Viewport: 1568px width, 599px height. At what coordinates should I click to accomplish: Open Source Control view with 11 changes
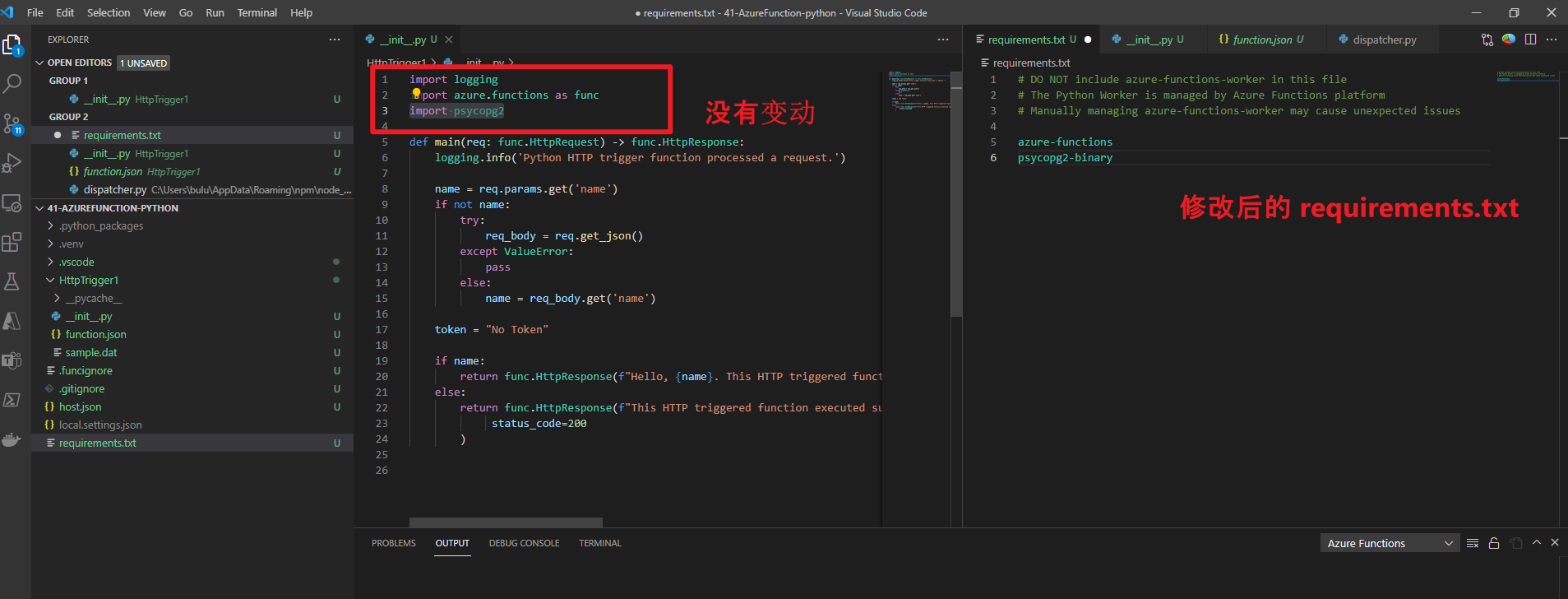[12, 124]
